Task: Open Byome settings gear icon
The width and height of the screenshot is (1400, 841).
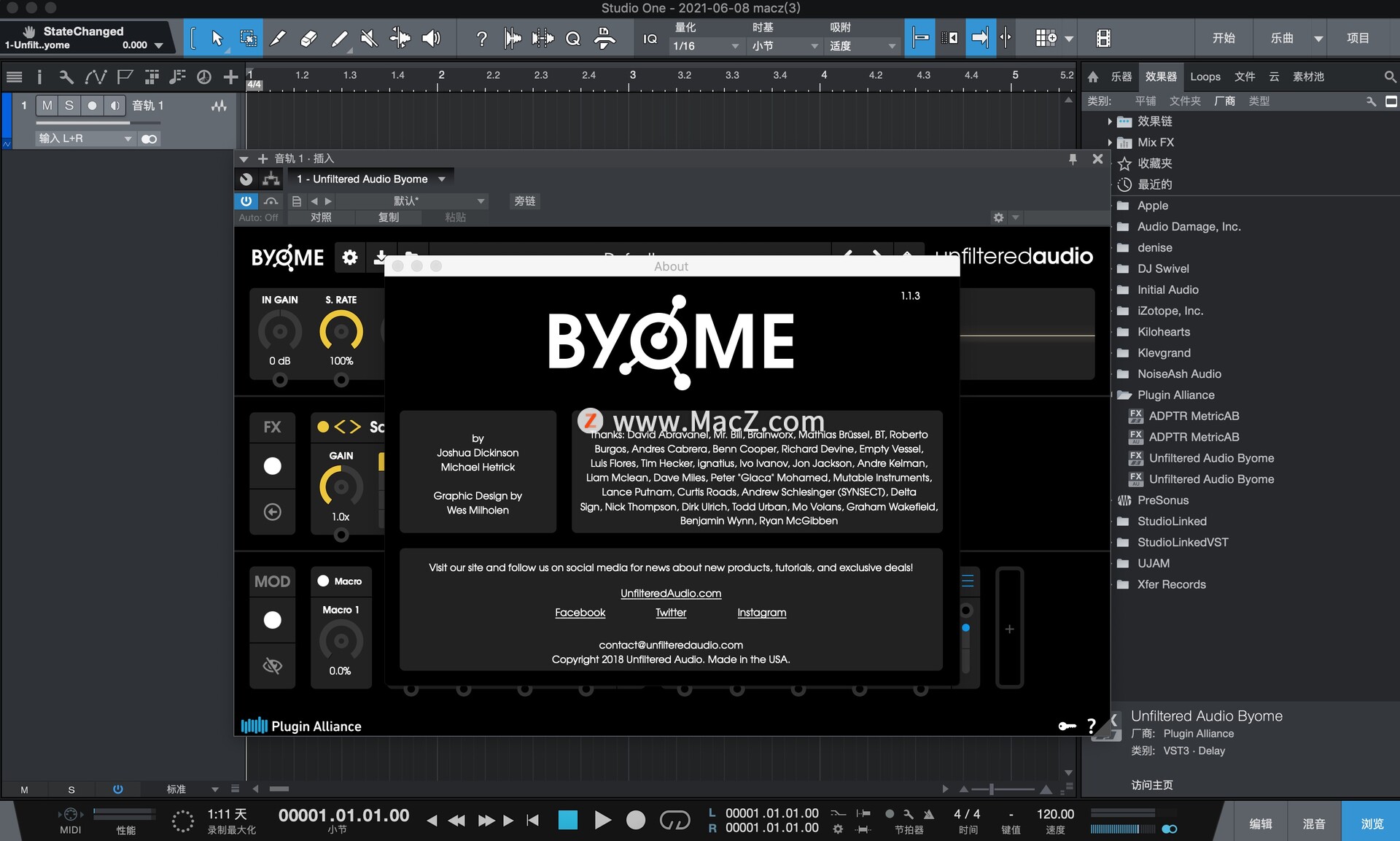Action: pyautogui.click(x=350, y=257)
